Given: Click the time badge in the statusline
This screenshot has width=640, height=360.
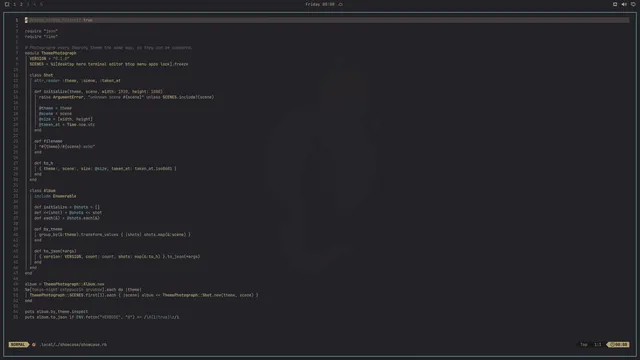Looking at the screenshot, I should pos(618,344).
